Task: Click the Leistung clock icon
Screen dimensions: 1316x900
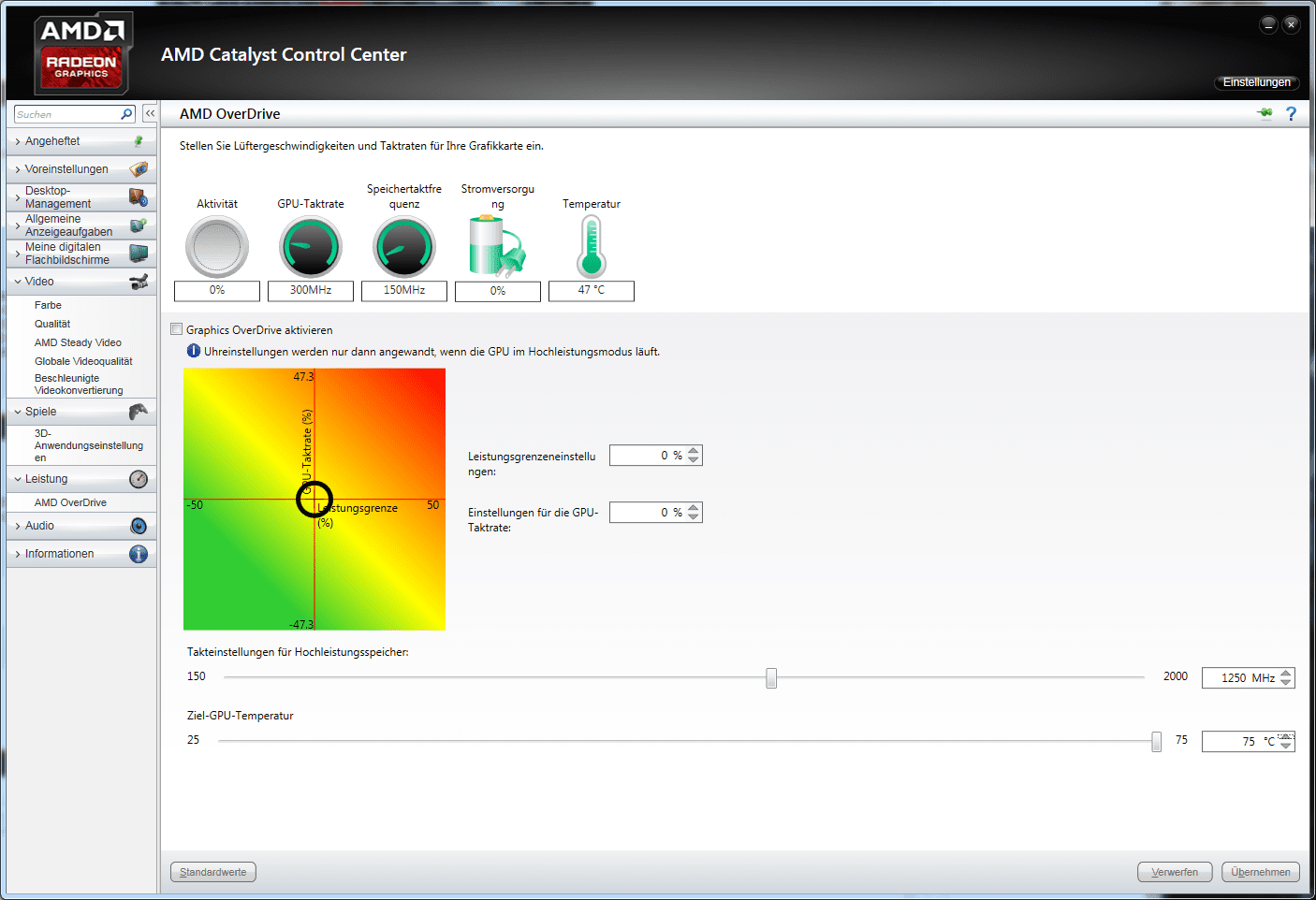Action: [x=139, y=479]
